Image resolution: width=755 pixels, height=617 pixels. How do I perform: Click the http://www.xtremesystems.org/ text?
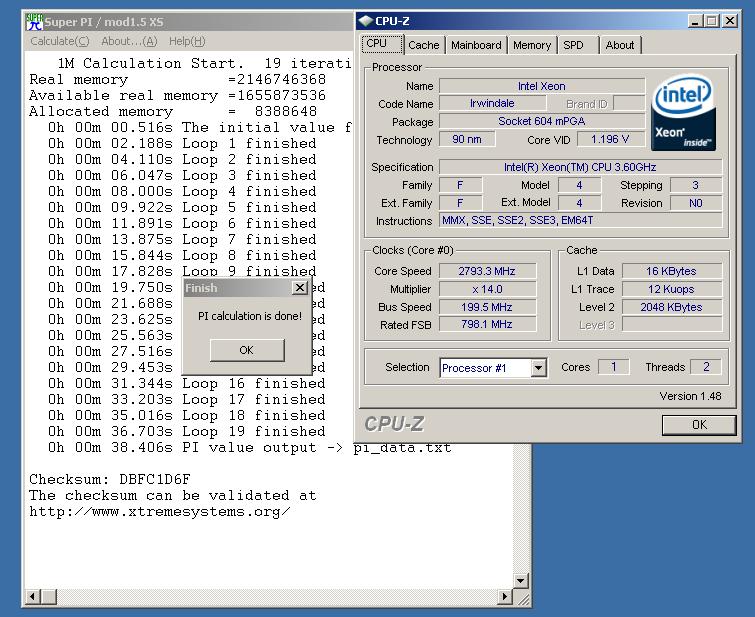coord(160,512)
